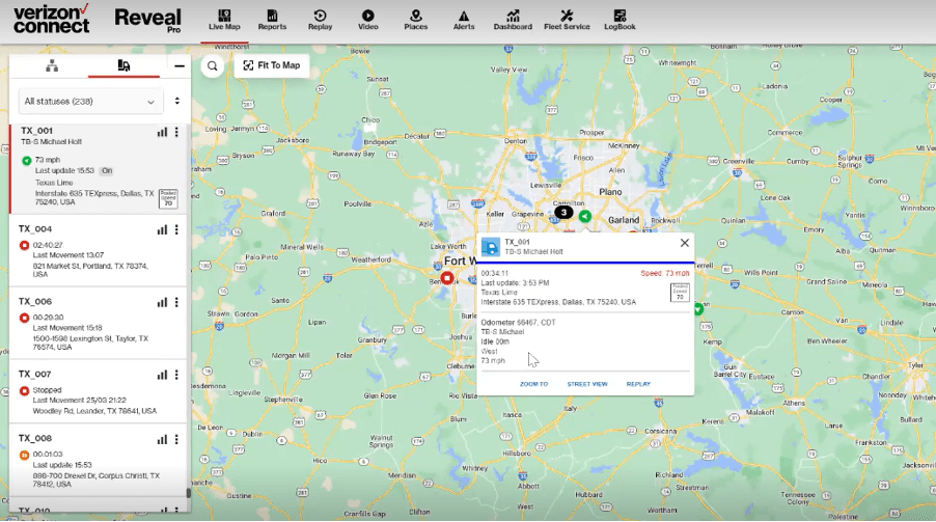
Task: Open the Replay section
Action: click(x=320, y=20)
